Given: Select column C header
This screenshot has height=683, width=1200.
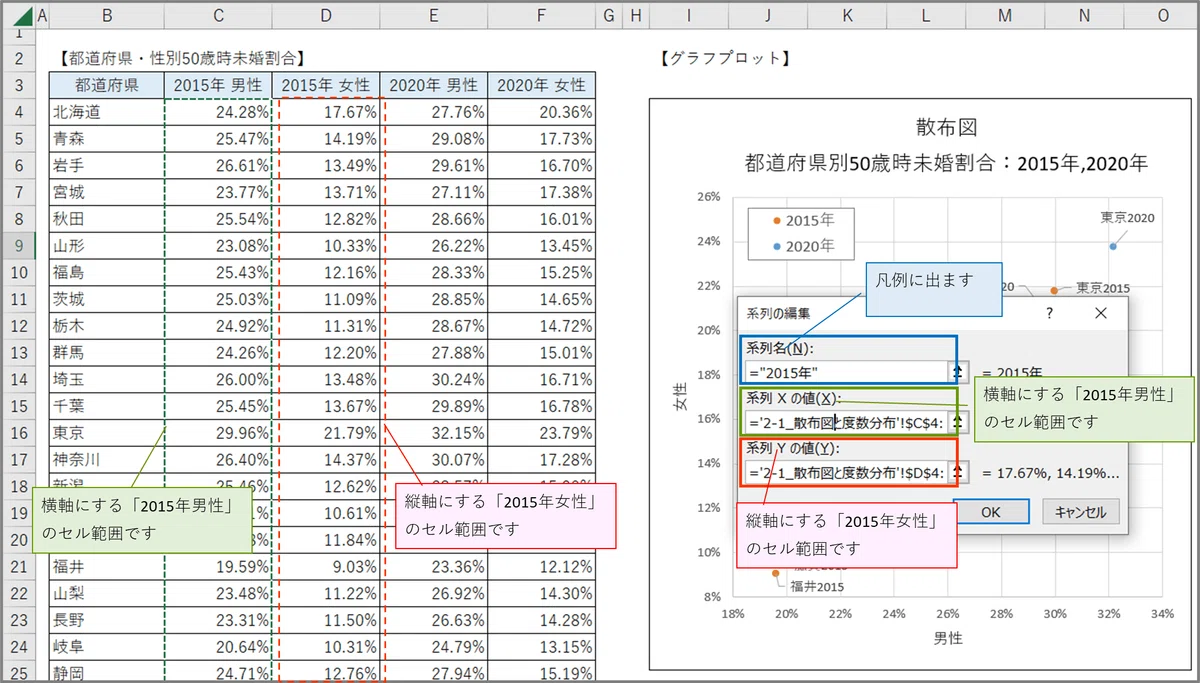Looking at the screenshot, I should [217, 15].
